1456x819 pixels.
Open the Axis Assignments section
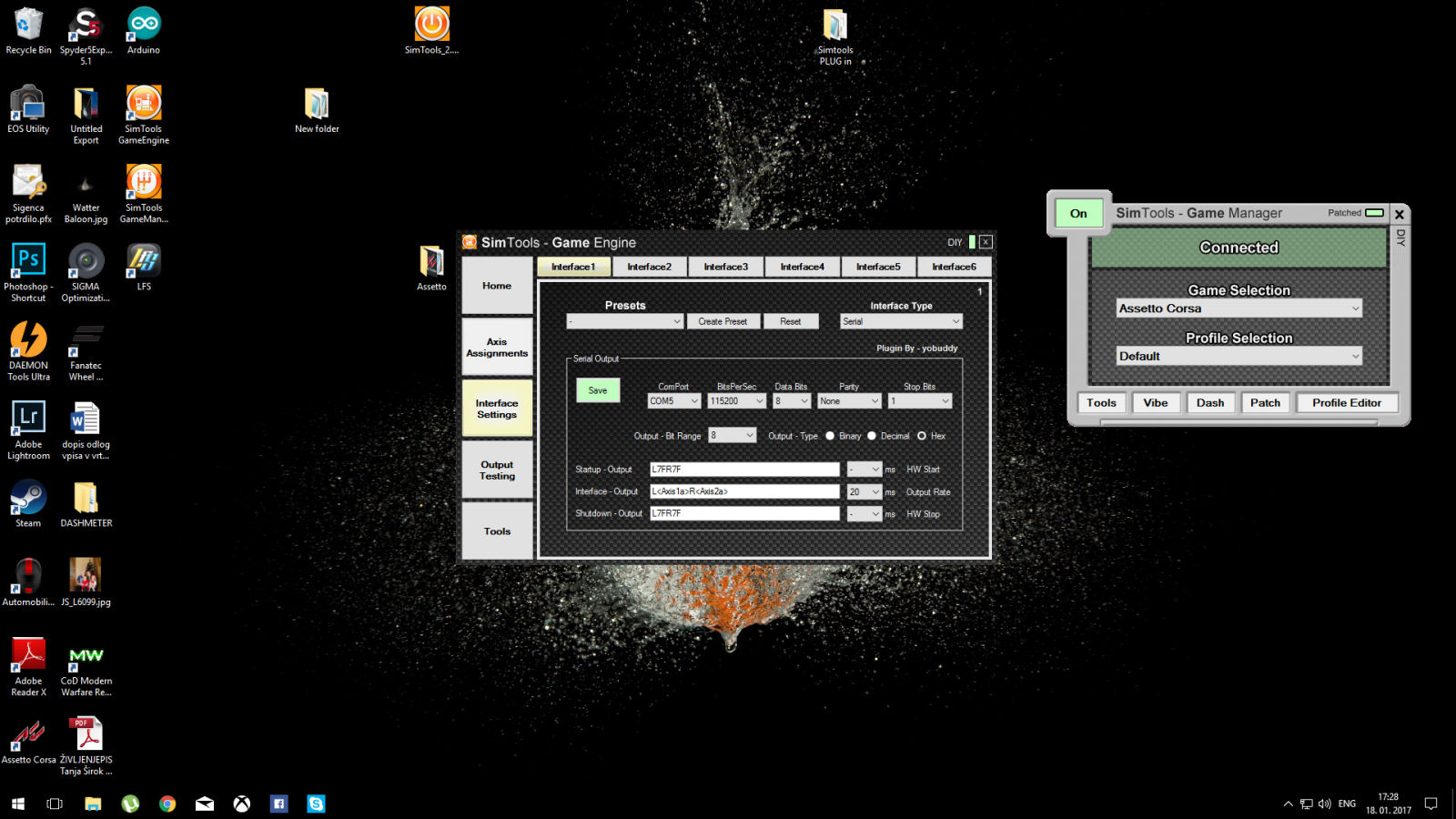pos(497,348)
